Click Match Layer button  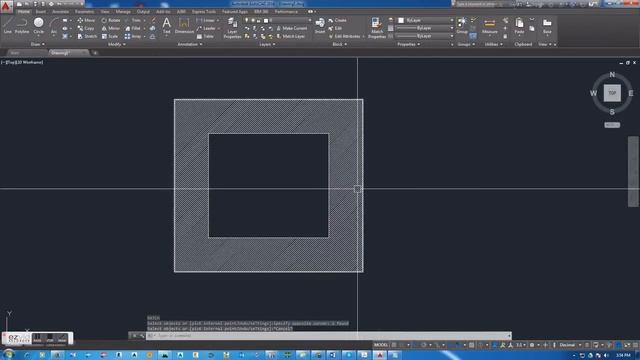[x=291, y=36]
